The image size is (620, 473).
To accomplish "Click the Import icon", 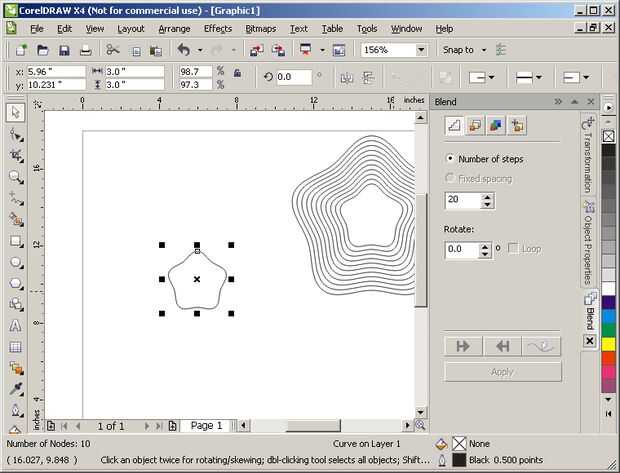I will click(257, 50).
